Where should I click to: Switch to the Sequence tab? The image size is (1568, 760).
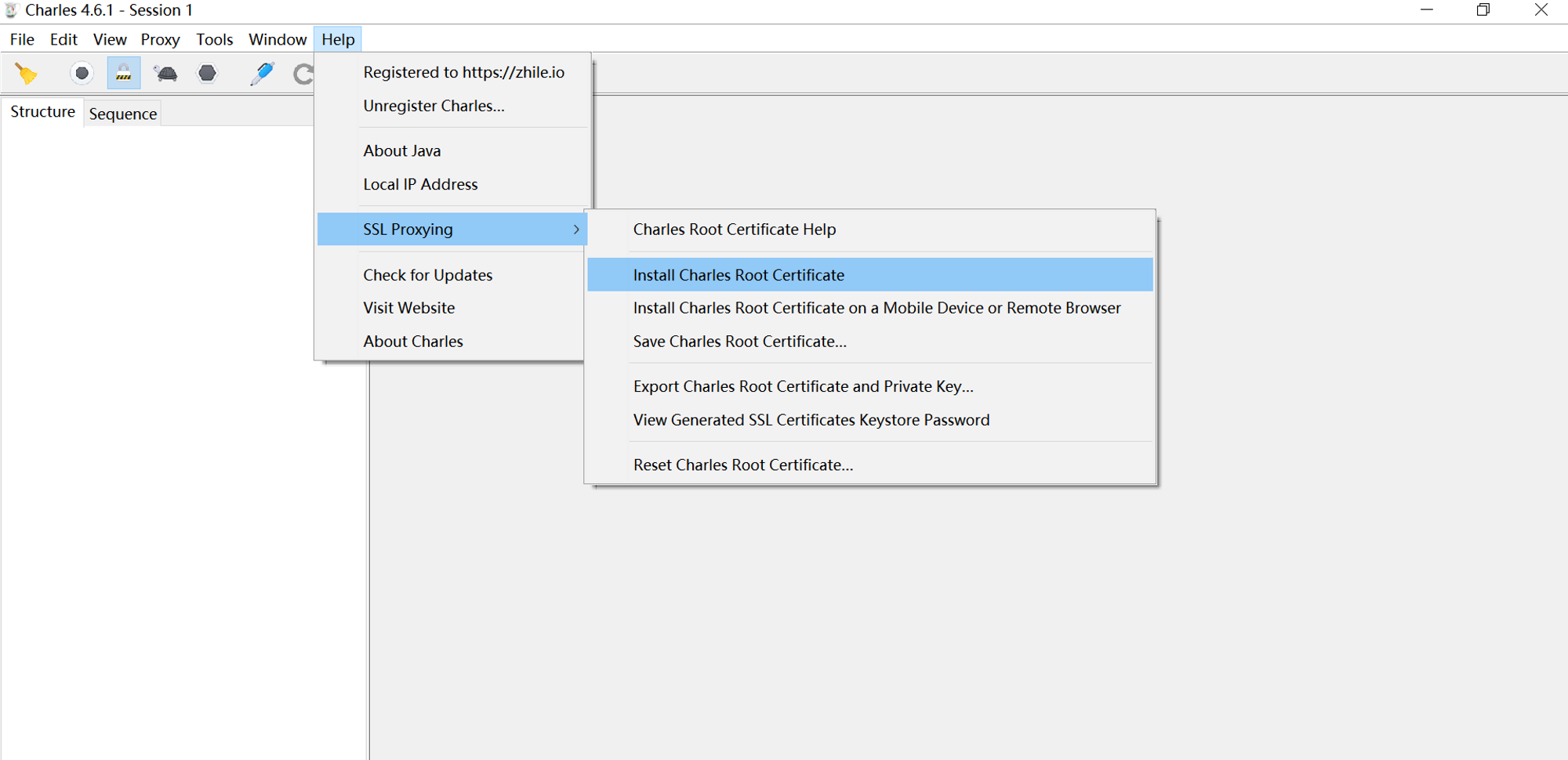pos(123,114)
